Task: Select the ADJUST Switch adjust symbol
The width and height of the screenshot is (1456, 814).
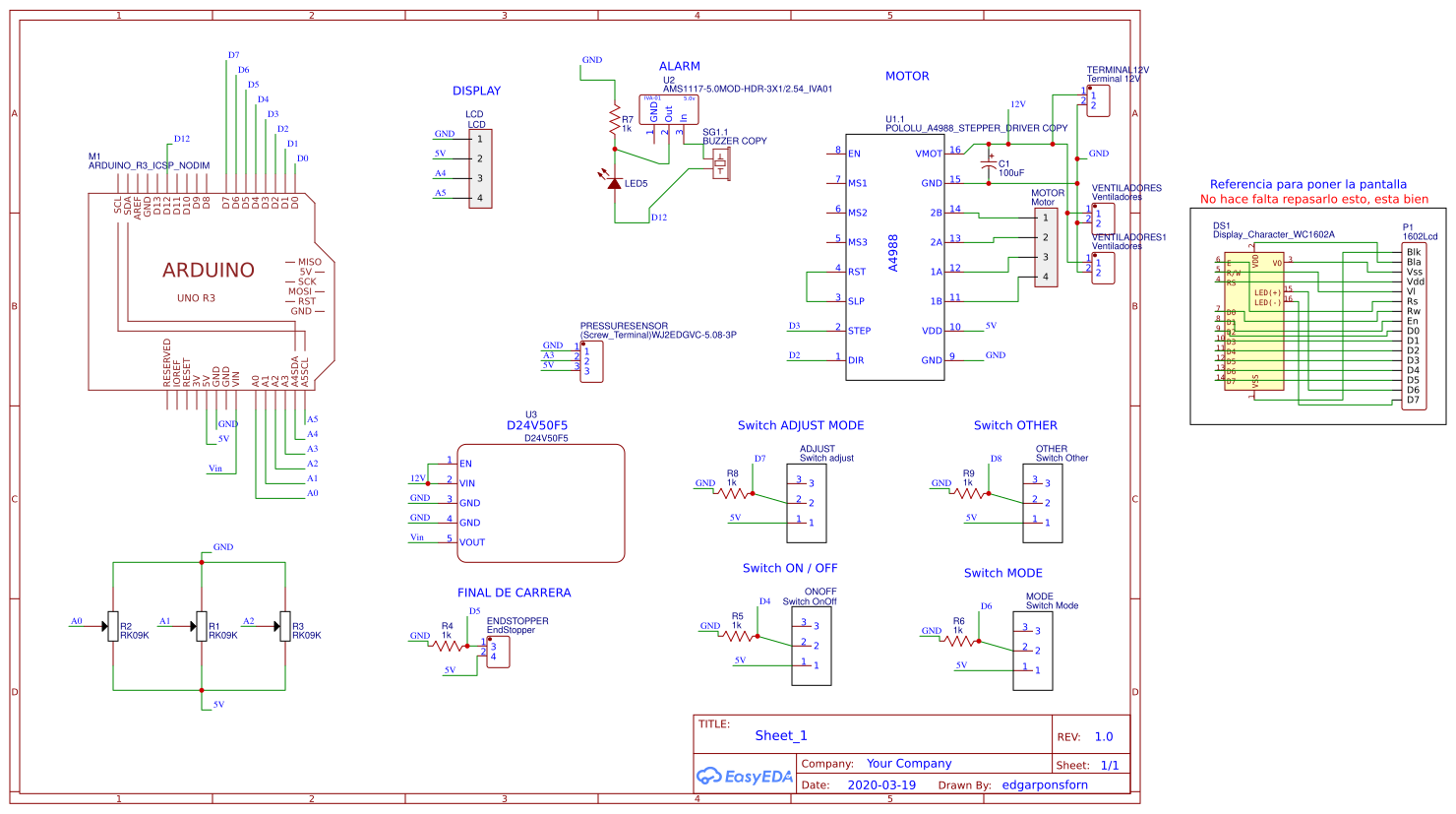Action: (807, 502)
